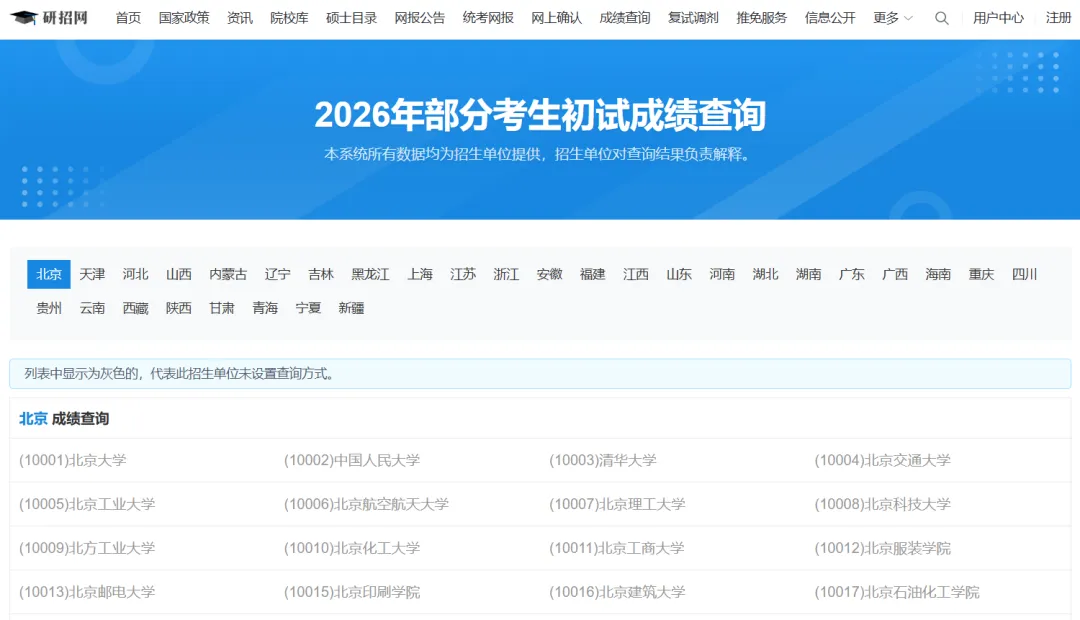Click (10016)北京建筑大学 entry
This screenshot has width=1080, height=620.
[617, 592]
